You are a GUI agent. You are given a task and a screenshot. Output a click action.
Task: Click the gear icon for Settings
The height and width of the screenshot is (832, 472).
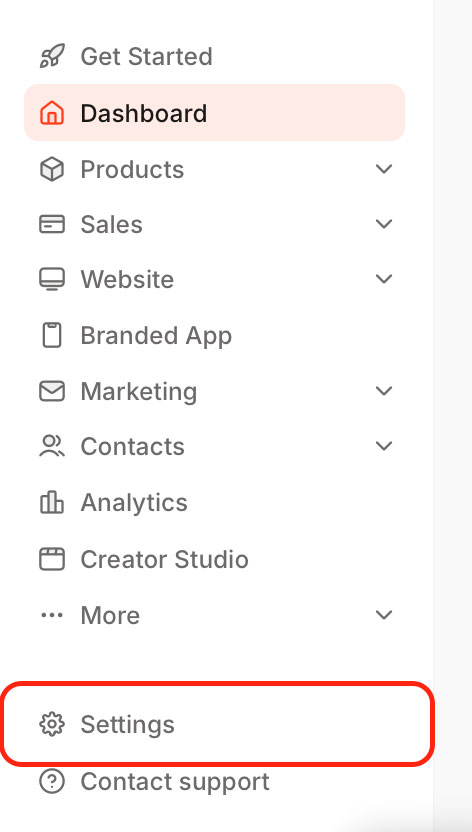pos(52,724)
